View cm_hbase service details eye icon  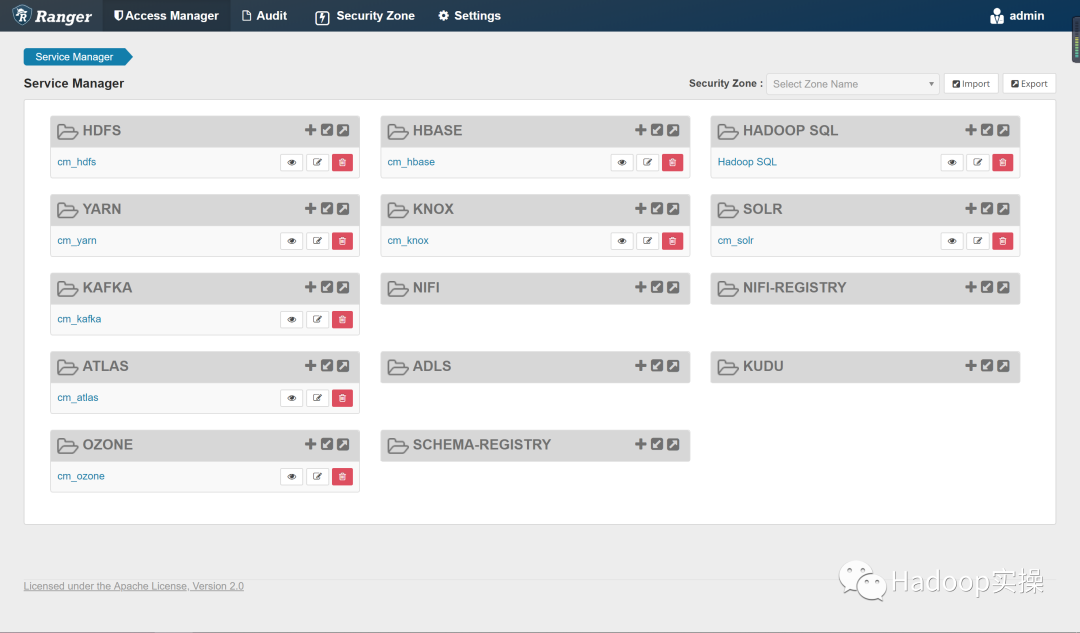coord(622,163)
